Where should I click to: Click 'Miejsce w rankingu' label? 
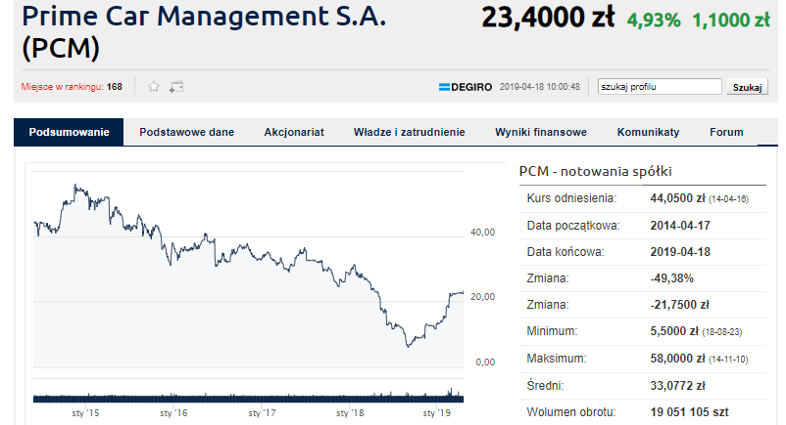(62, 87)
